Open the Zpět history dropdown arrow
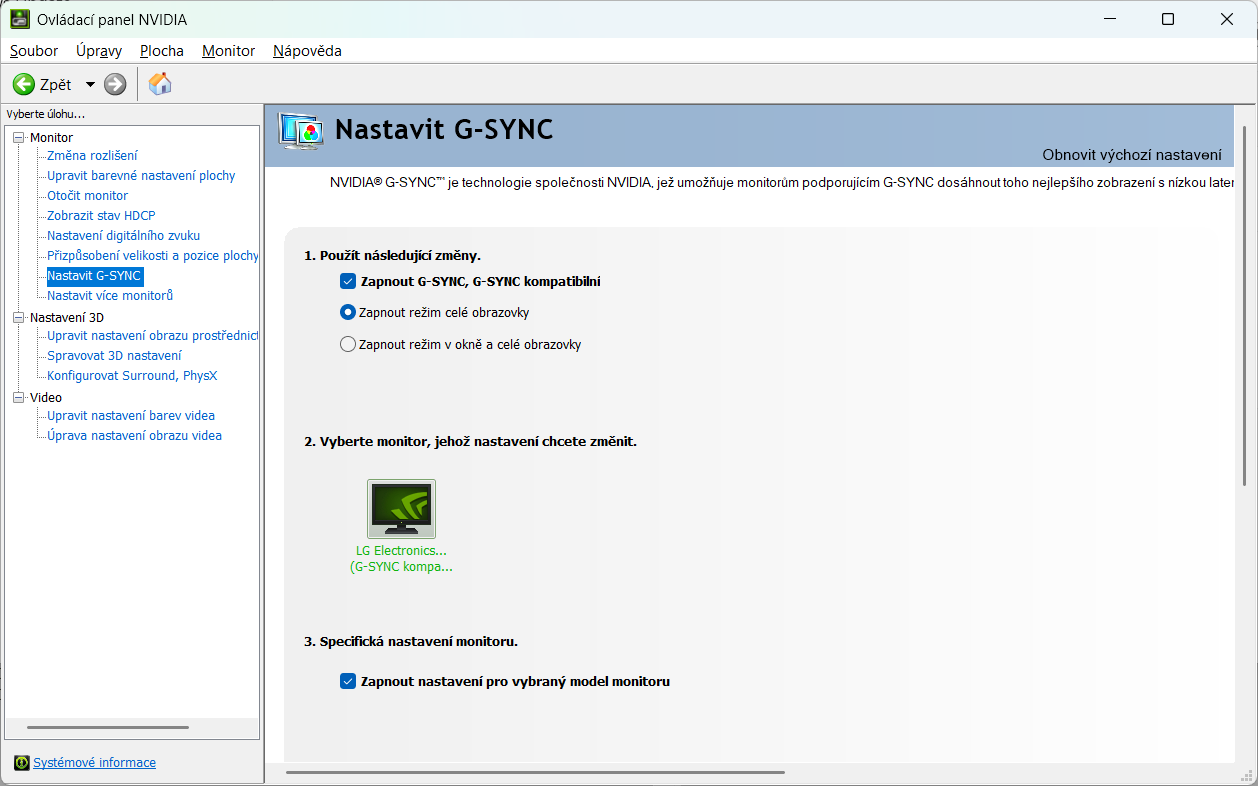1258x786 pixels. coord(90,84)
